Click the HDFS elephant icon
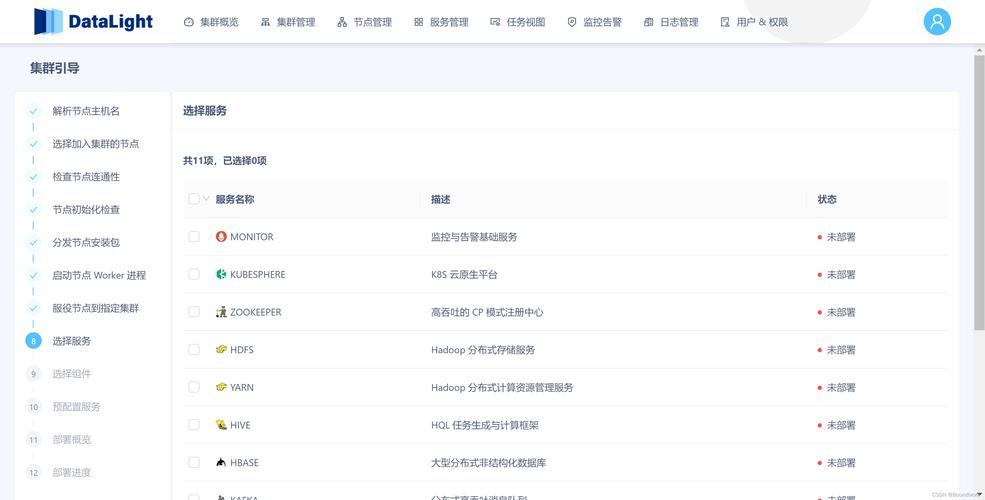This screenshot has width=985, height=500. pos(221,349)
